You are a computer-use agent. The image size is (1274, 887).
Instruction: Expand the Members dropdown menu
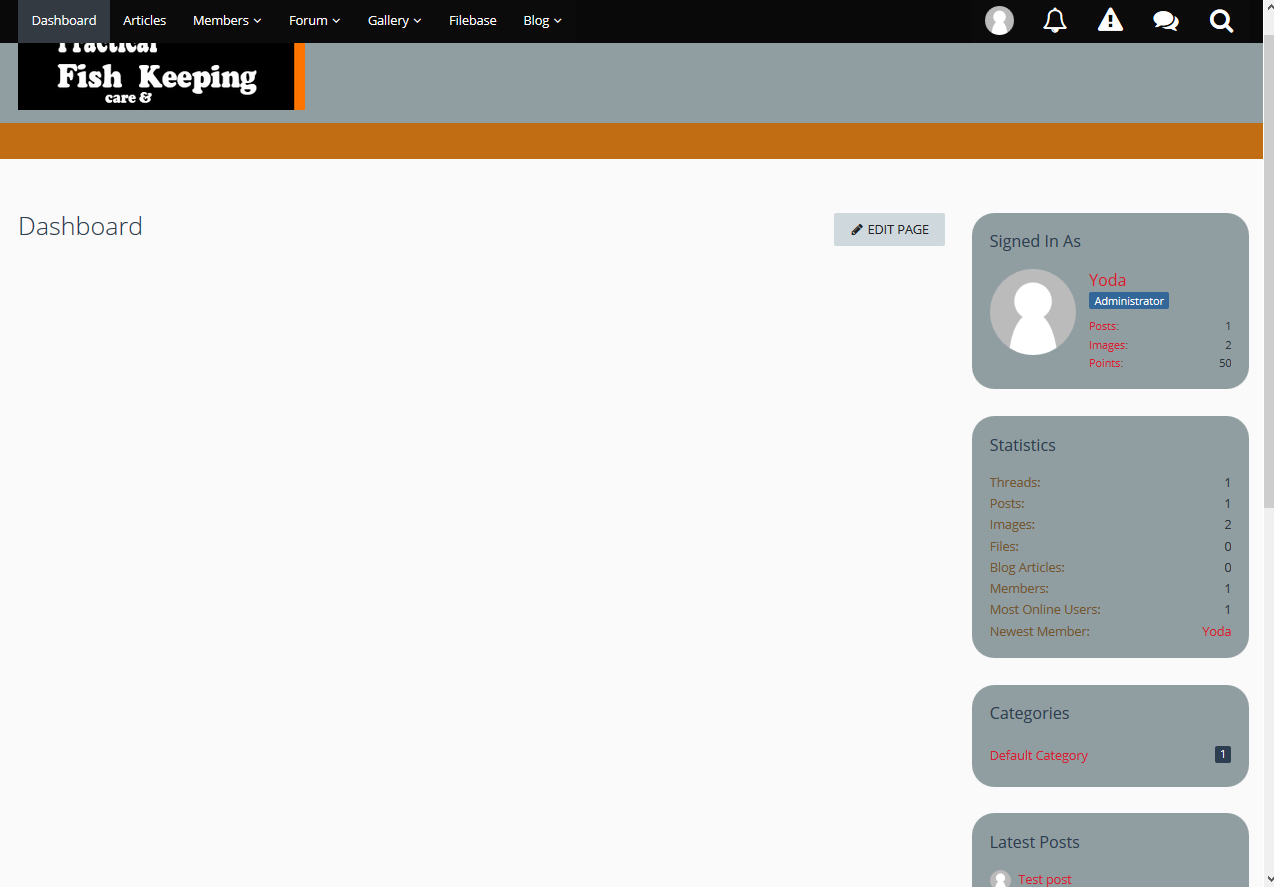tap(227, 21)
